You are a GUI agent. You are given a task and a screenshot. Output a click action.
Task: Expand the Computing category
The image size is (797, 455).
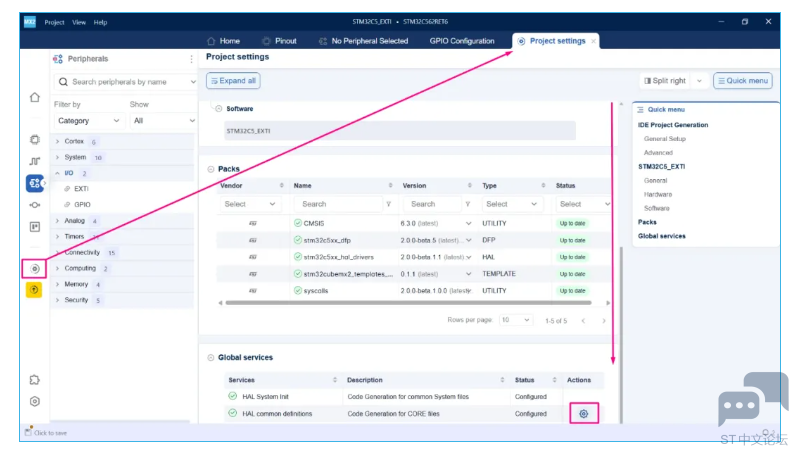(x=57, y=268)
